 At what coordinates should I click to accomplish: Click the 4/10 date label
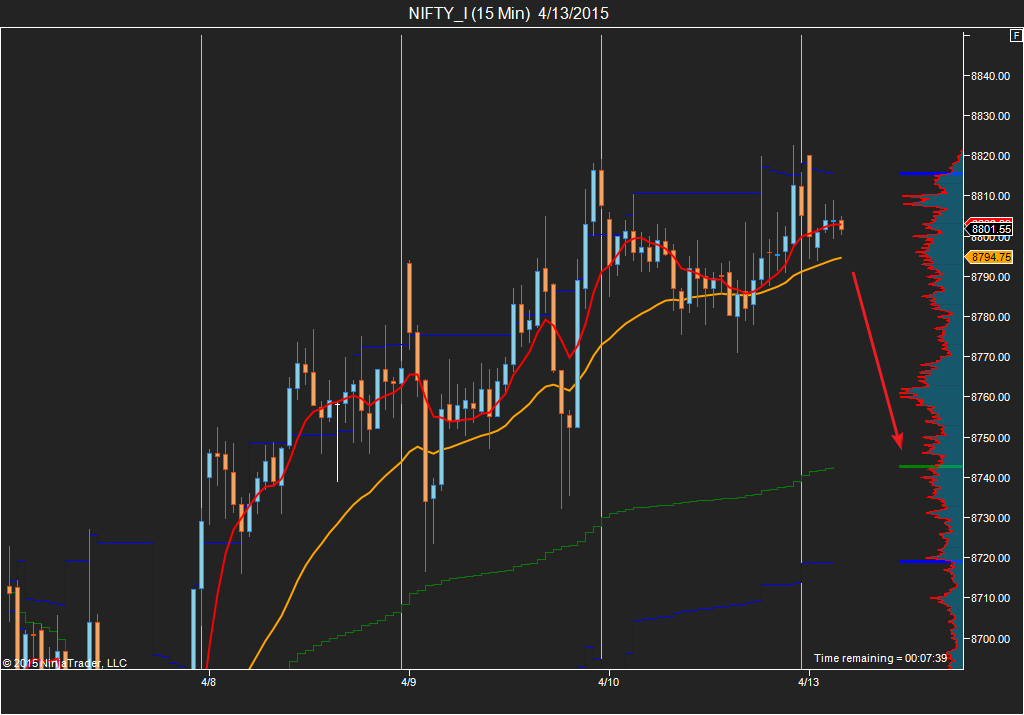pos(609,682)
